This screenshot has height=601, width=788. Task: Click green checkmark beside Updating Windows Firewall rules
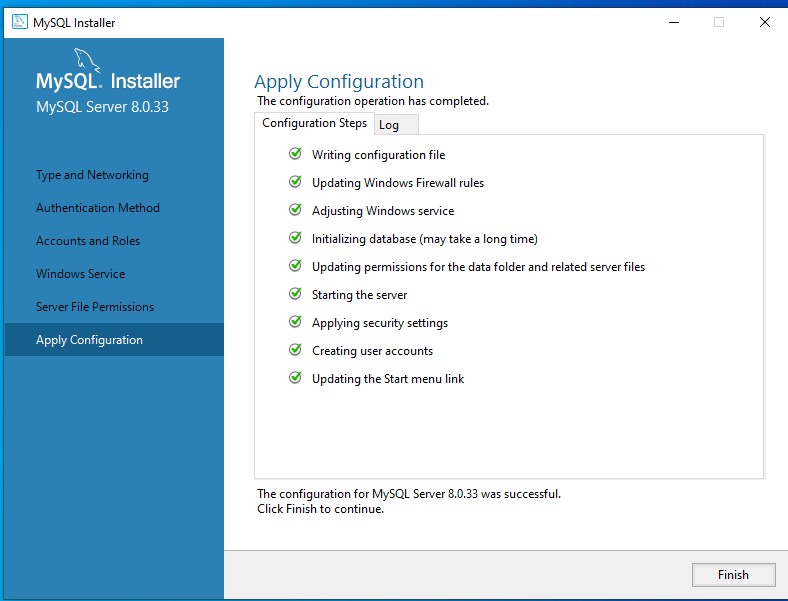(x=295, y=182)
